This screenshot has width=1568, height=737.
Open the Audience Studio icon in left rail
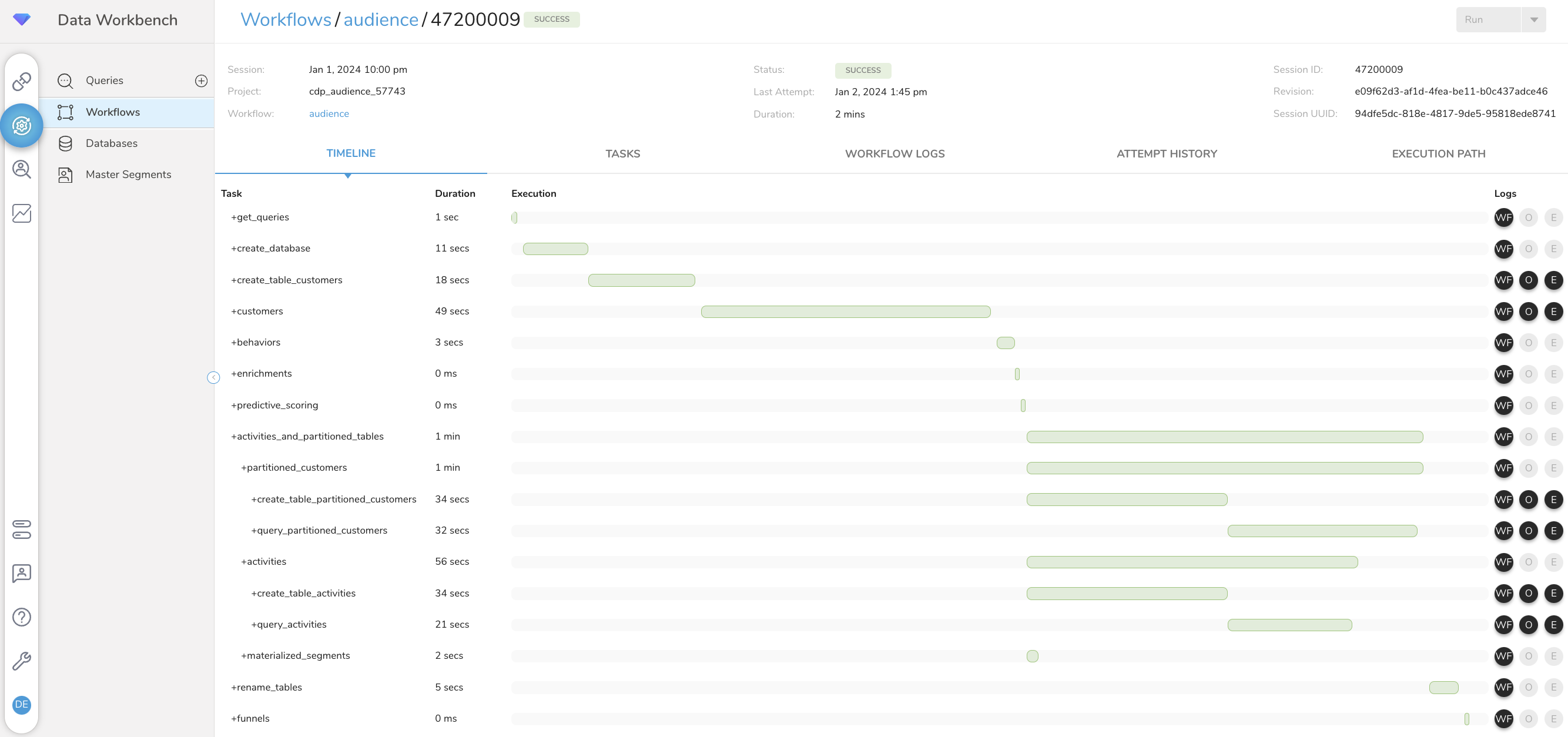point(22,169)
